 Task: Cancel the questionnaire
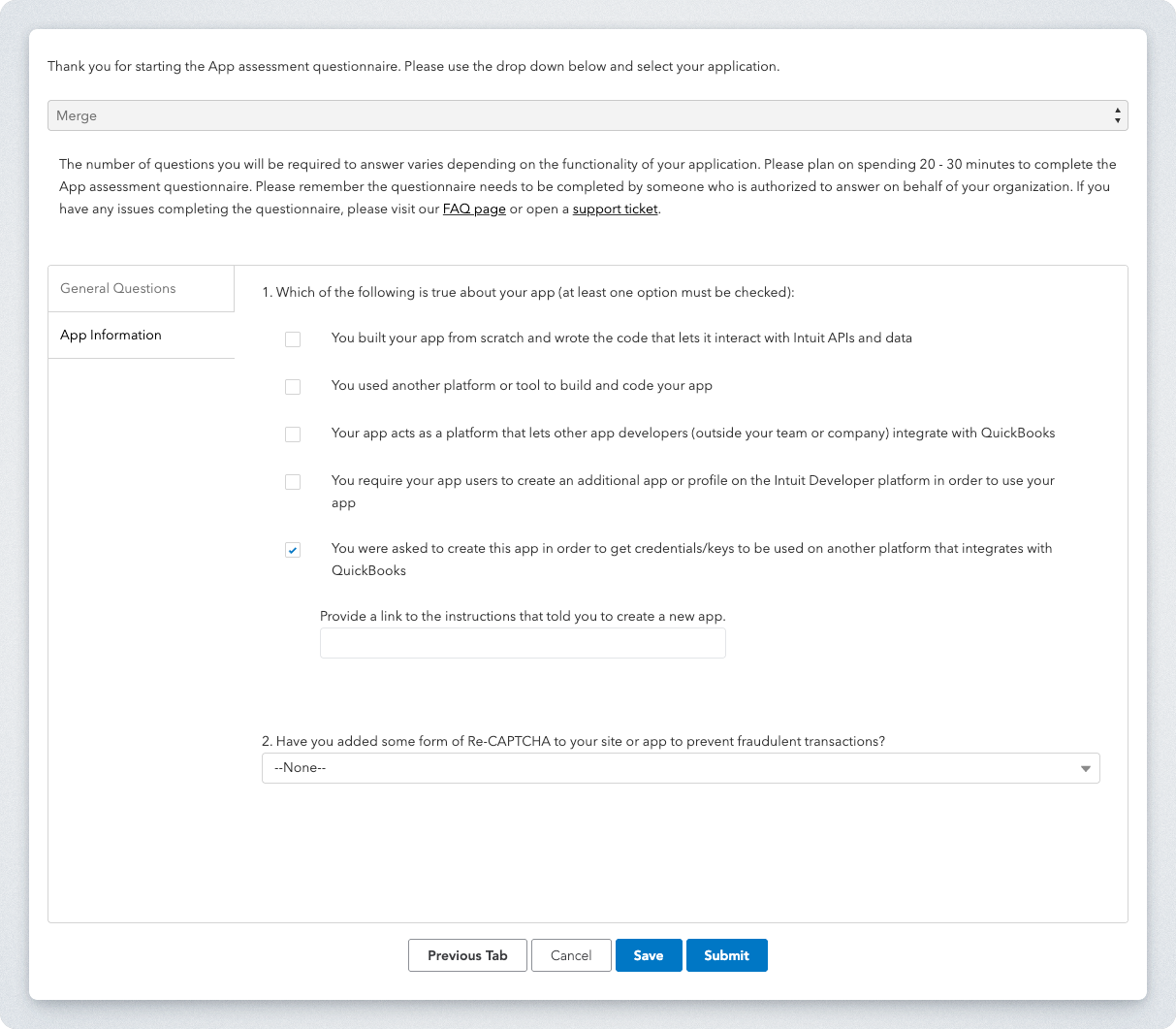tap(571, 955)
